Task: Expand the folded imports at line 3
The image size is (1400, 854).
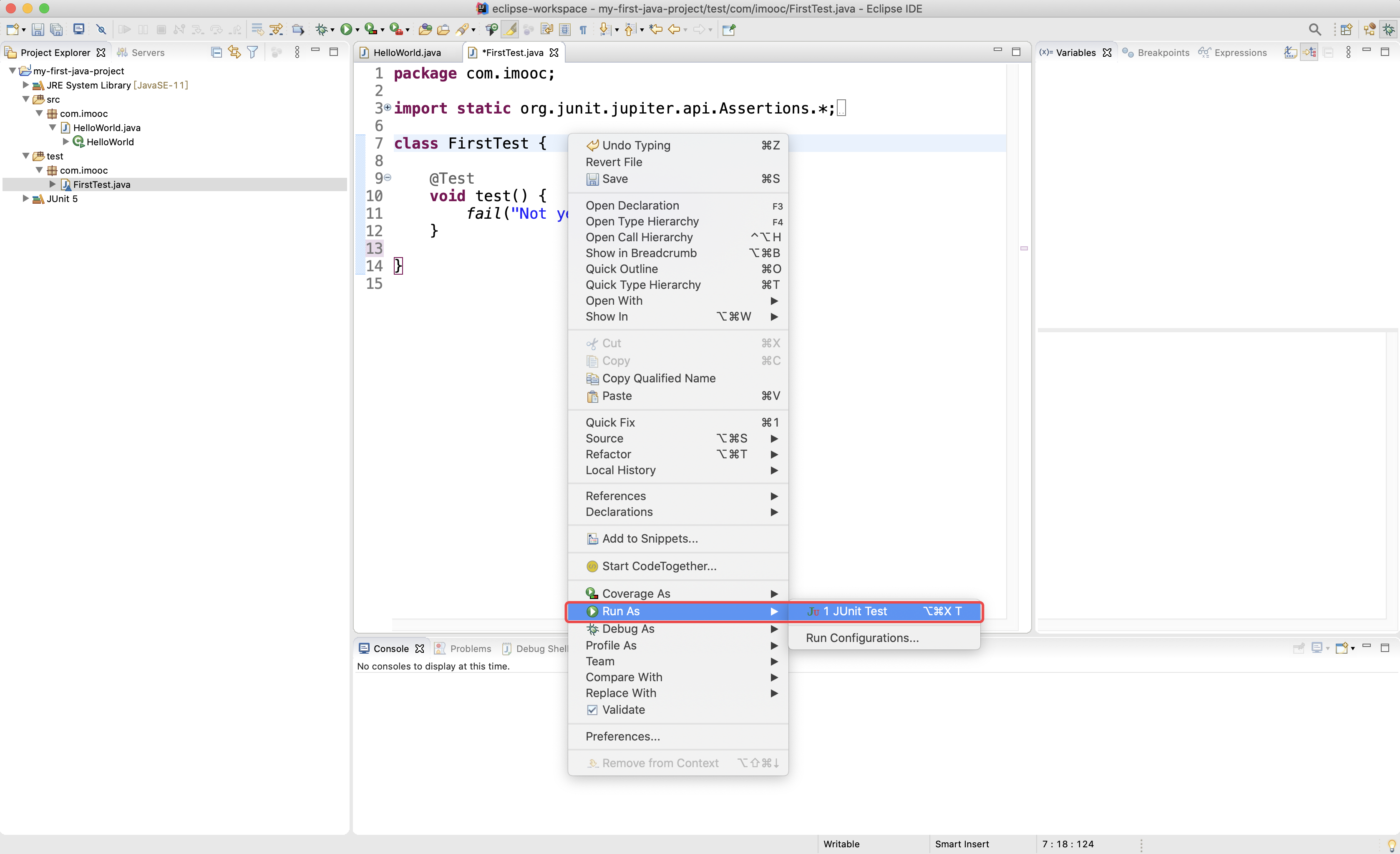Action: point(388,107)
